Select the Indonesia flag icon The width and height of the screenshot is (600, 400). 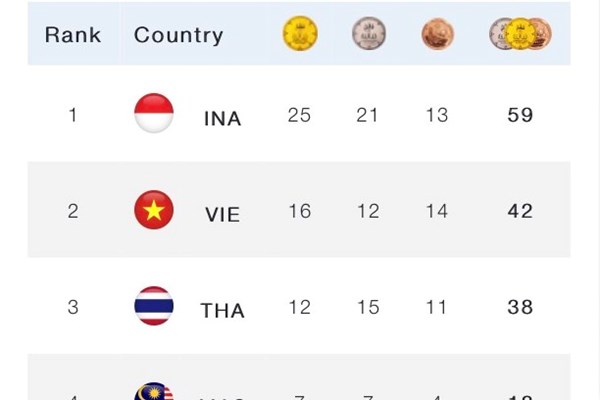154,113
